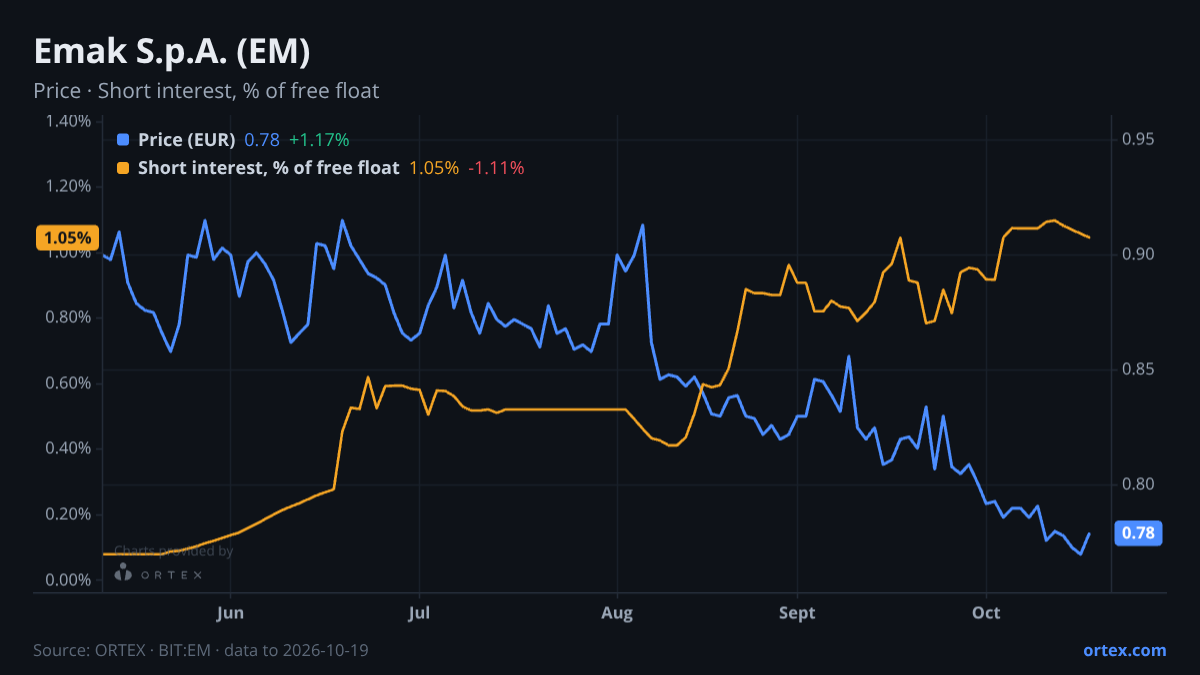Screen dimensions: 1200x675
Task: Click the 0.00% left axis label
Action: [69, 580]
